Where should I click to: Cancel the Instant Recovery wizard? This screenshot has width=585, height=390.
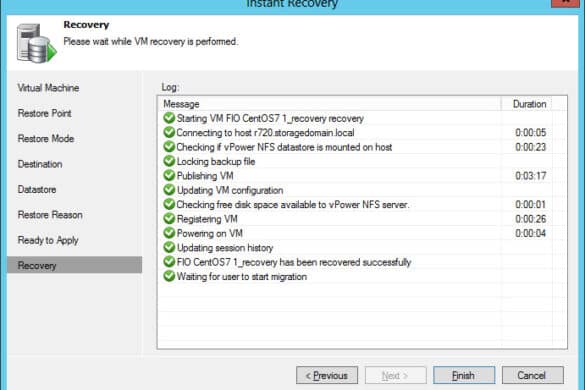pos(532,375)
